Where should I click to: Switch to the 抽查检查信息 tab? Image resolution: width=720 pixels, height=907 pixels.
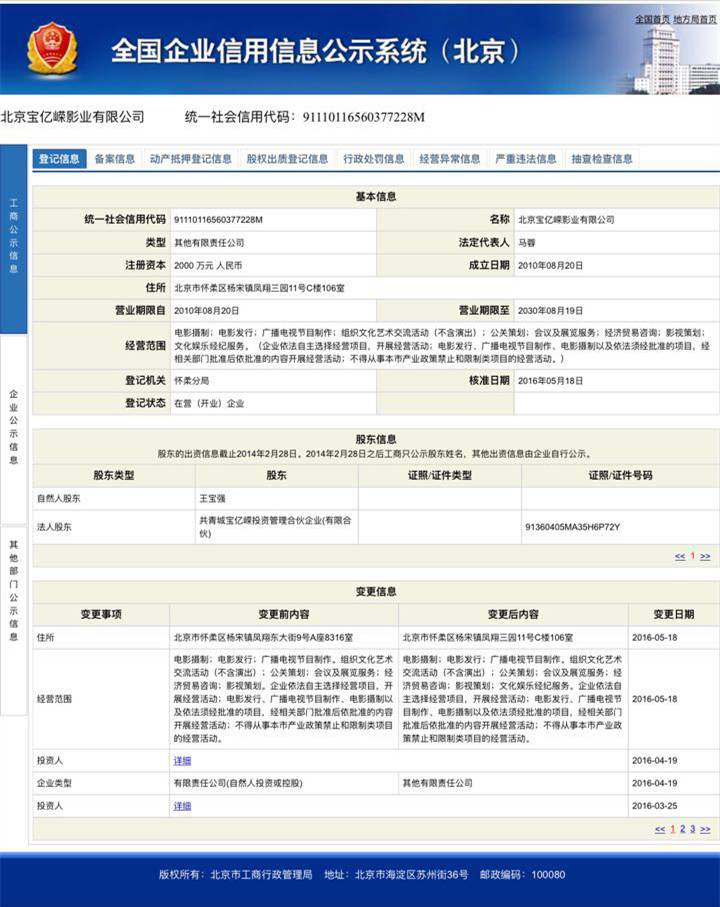click(x=602, y=159)
